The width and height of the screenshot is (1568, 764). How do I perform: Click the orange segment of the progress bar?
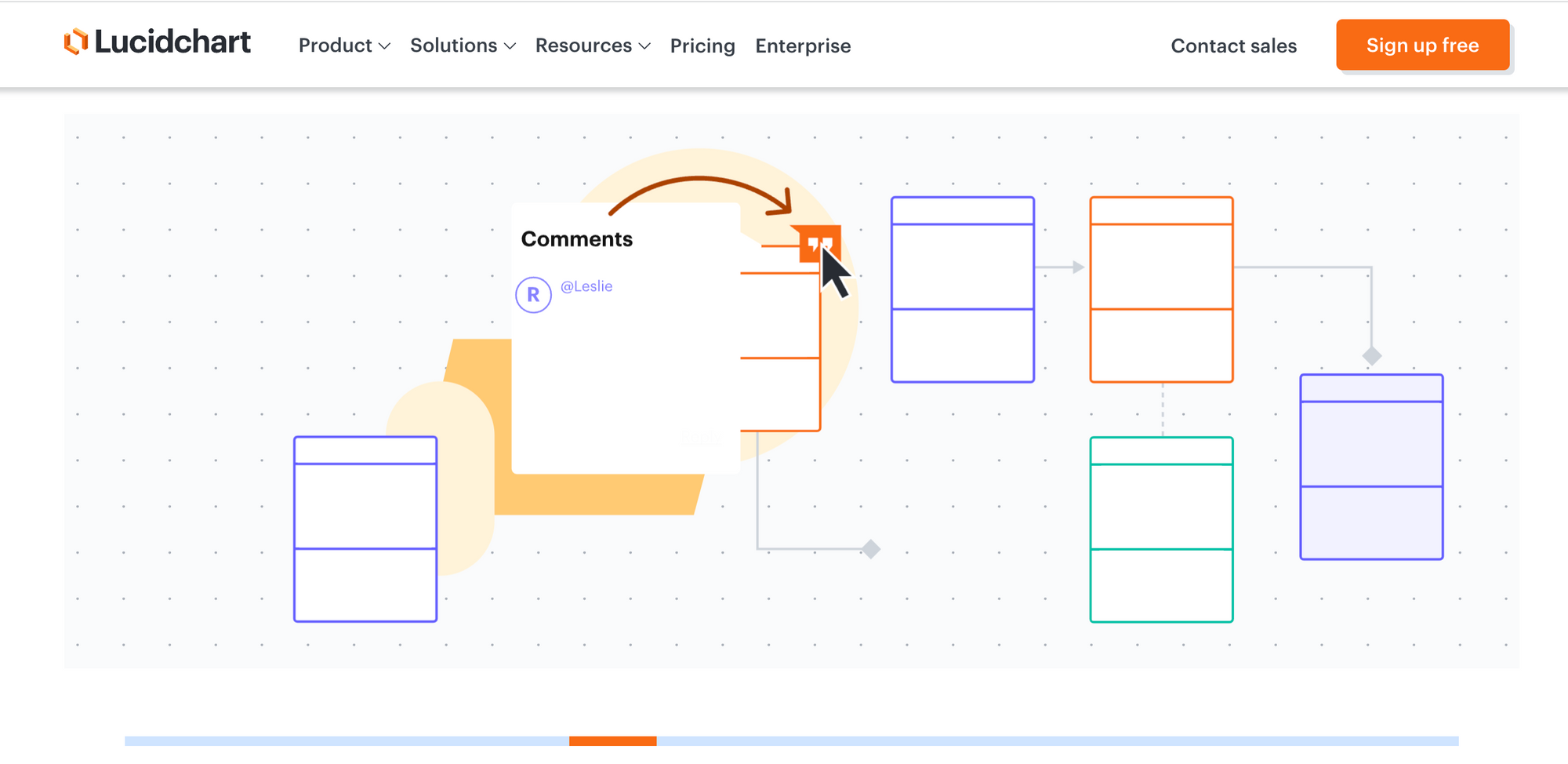612,740
